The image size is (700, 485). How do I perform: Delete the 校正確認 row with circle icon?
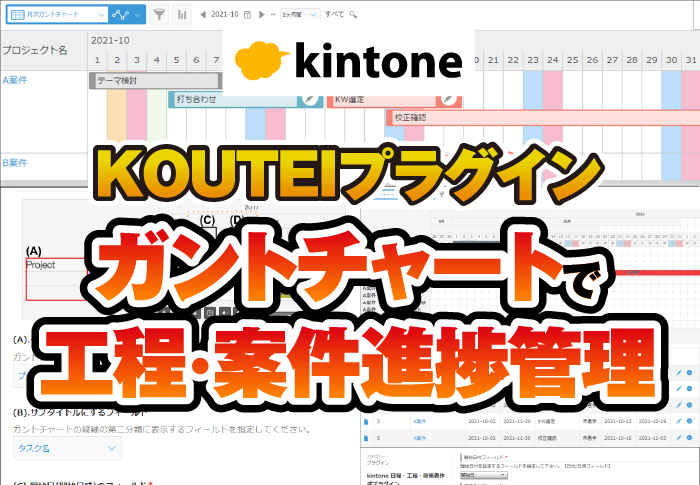pos(689,438)
